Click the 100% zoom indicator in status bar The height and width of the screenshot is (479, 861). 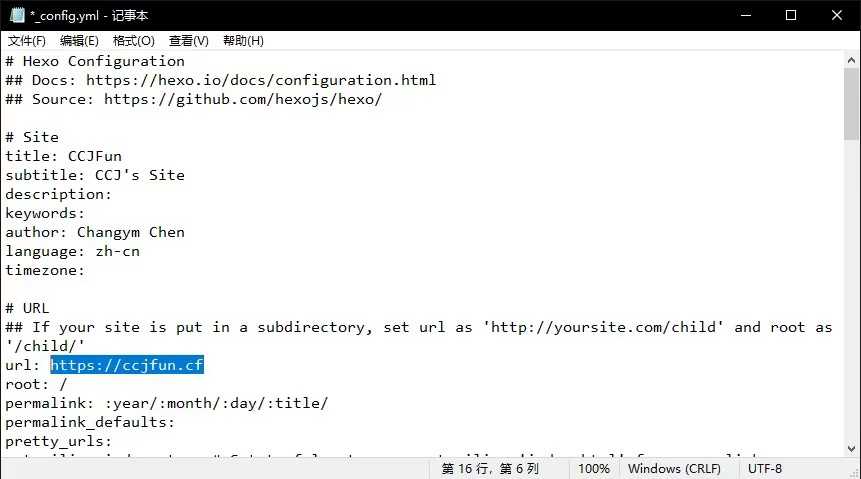[594, 468]
